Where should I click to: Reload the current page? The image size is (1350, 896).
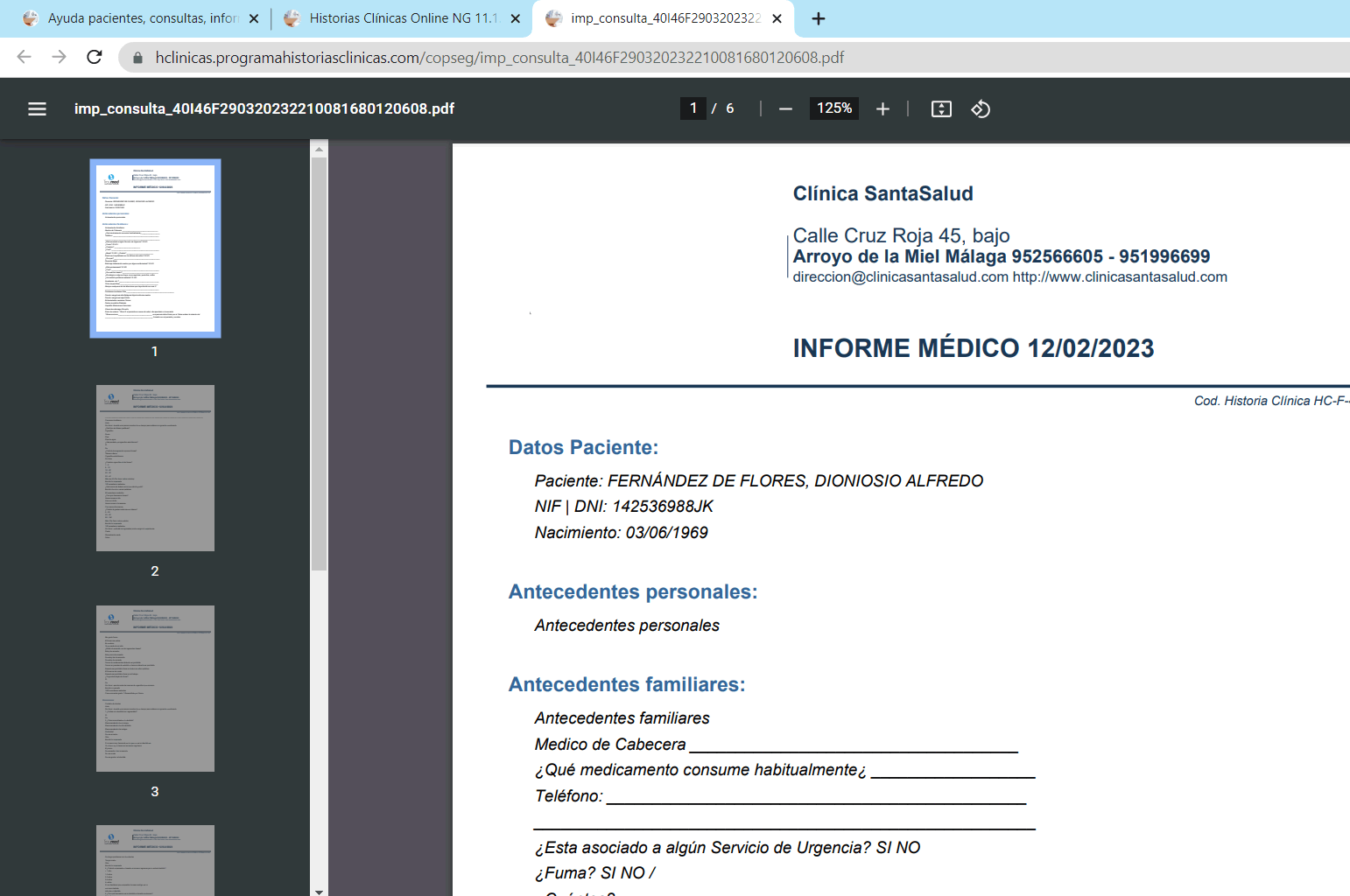(95, 57)
